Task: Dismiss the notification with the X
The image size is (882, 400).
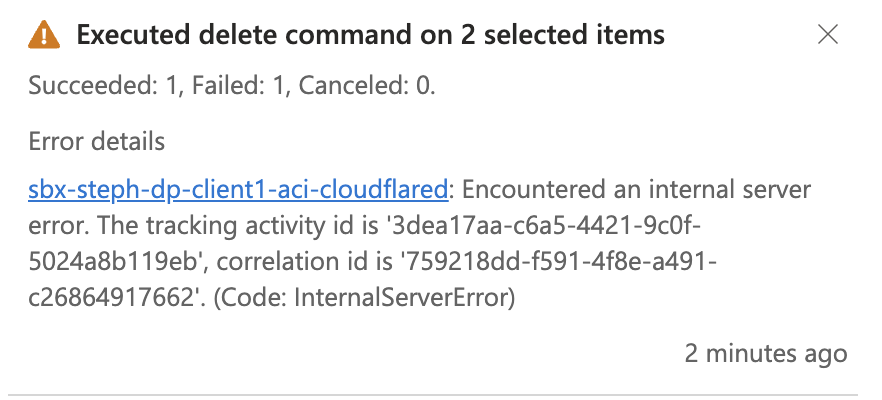Action: [x=828, y=36]
